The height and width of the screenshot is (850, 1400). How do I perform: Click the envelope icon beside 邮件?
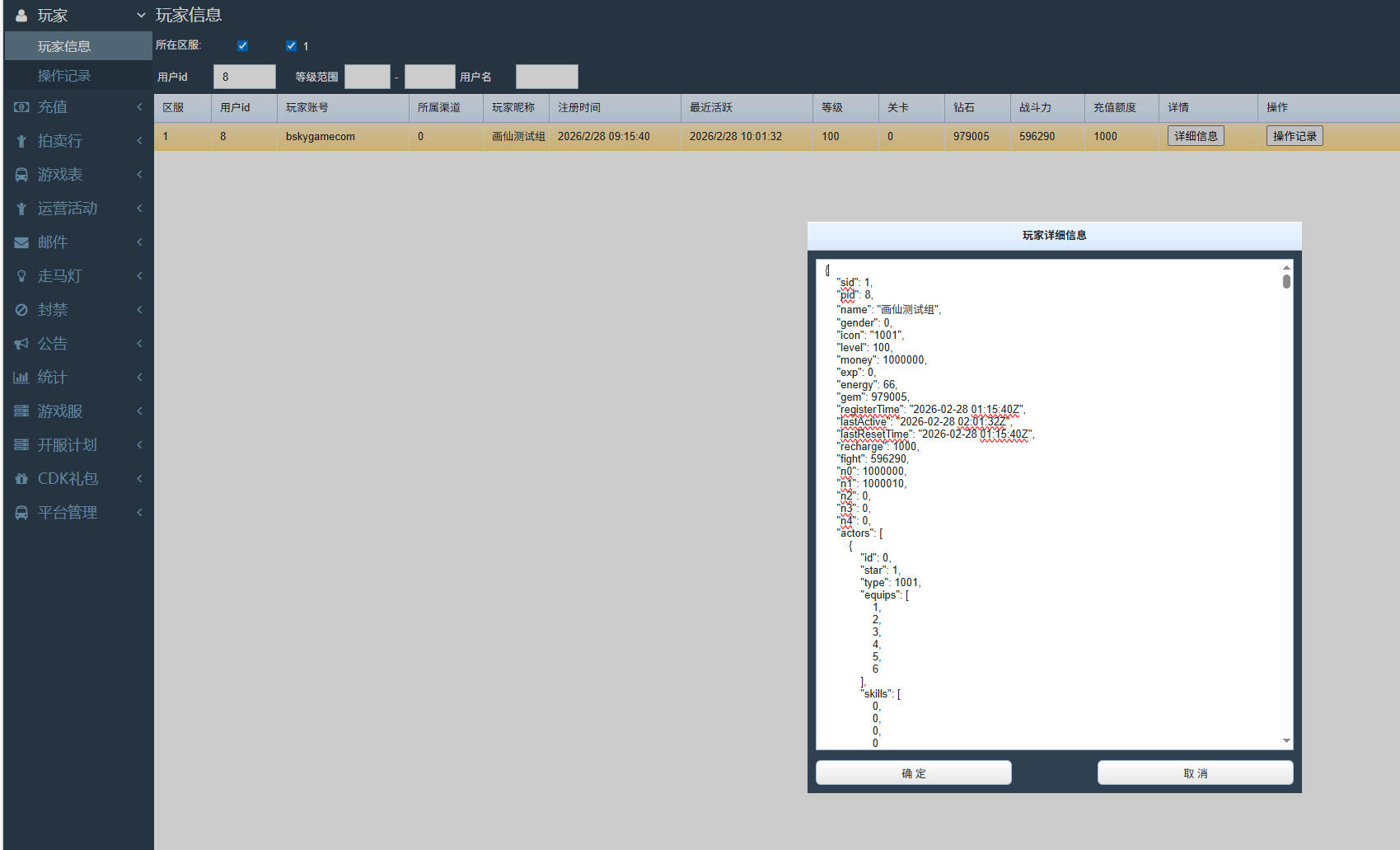tap(21, 242)
